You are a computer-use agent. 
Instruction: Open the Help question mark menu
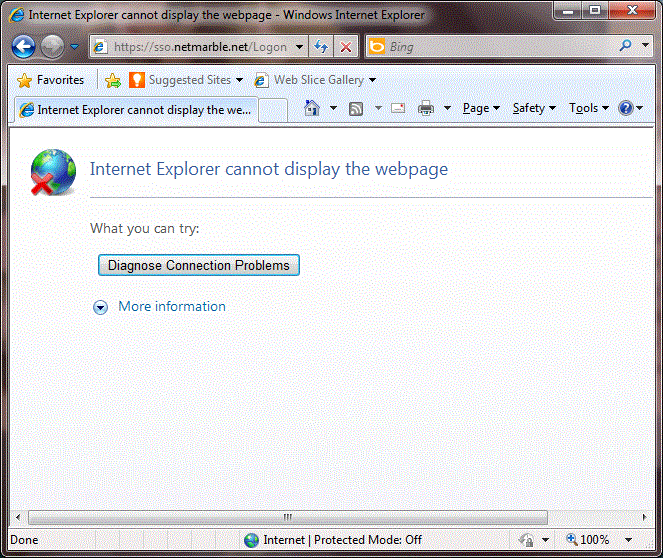630,108
